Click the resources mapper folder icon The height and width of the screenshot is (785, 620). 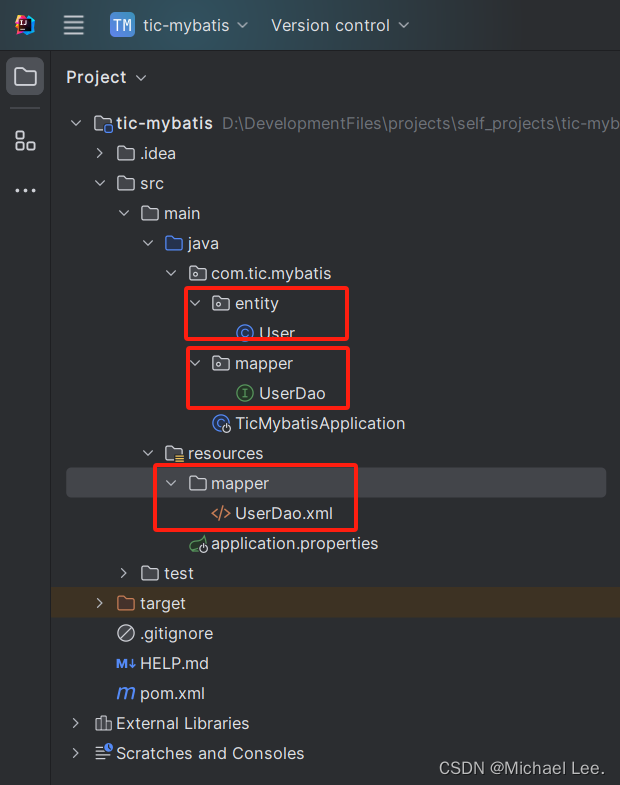click(x=197, y=484)
